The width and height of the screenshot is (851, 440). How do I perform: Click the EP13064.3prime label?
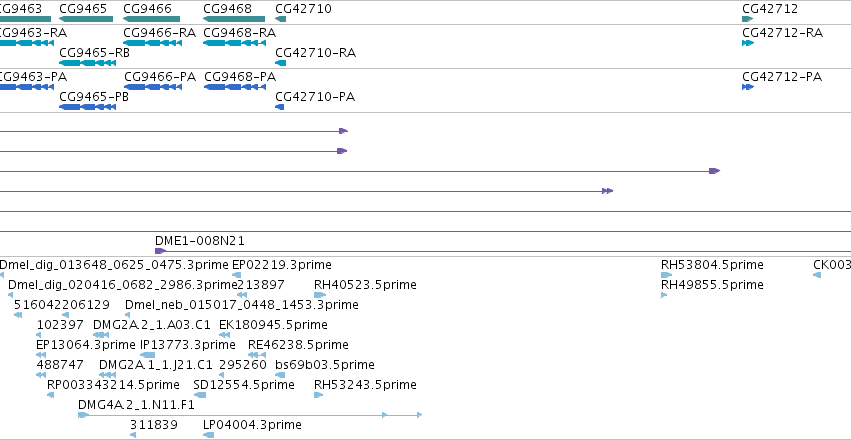pos(86,345)
